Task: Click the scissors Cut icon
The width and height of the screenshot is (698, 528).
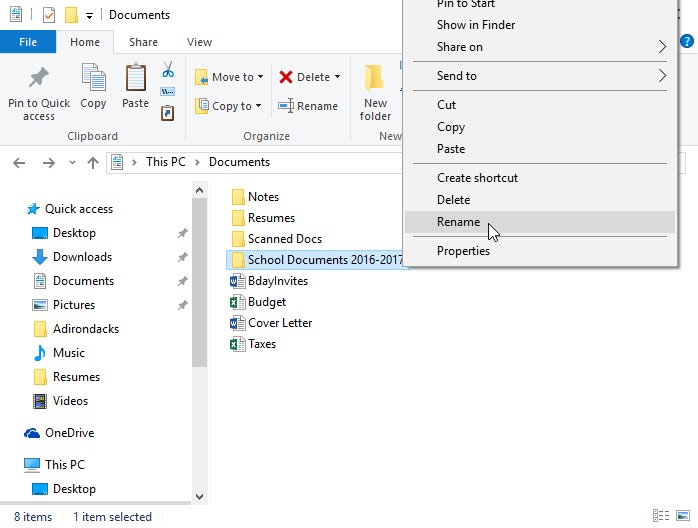Action: pos(168,69)
